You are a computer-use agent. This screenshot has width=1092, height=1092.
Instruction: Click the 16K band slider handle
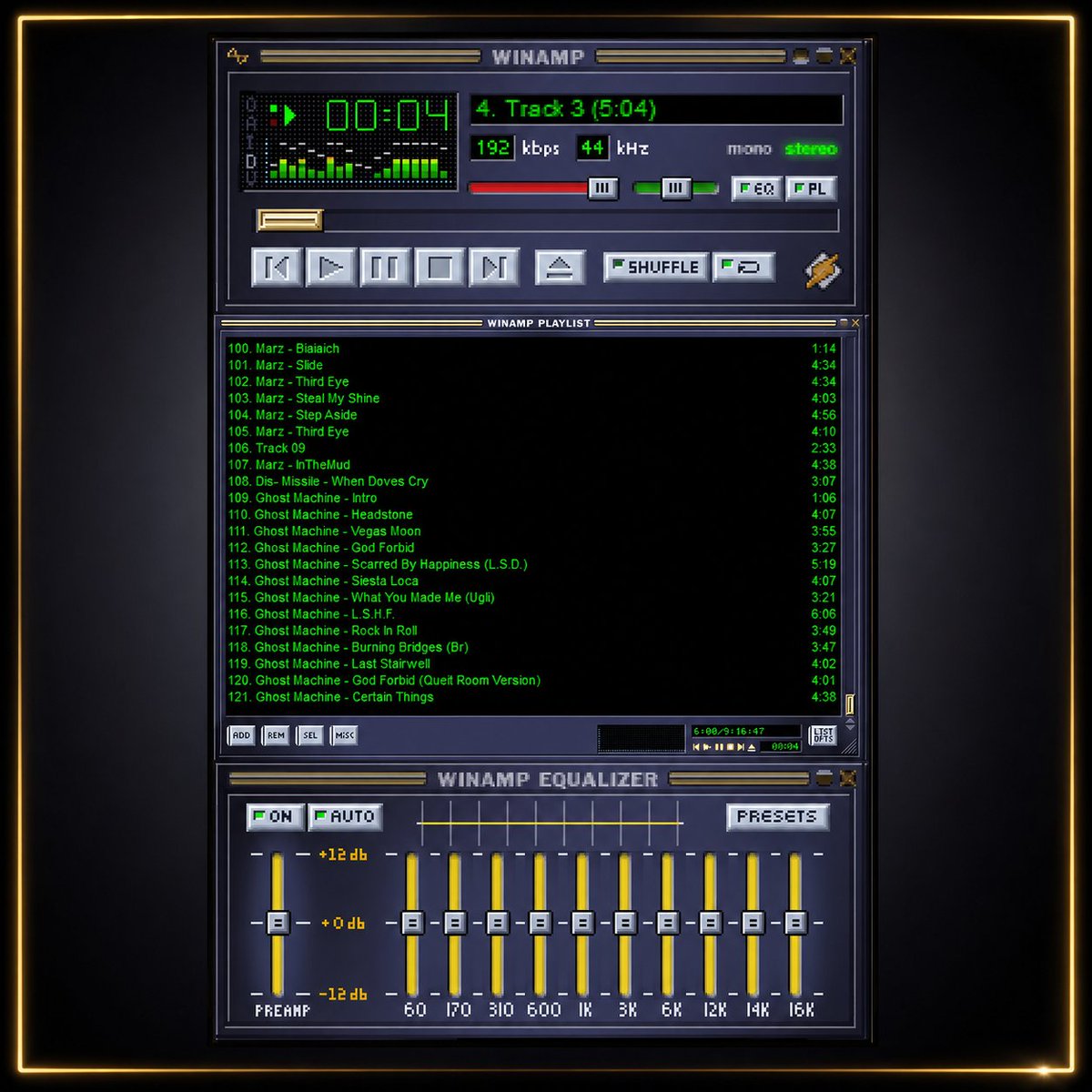(795, 923)
